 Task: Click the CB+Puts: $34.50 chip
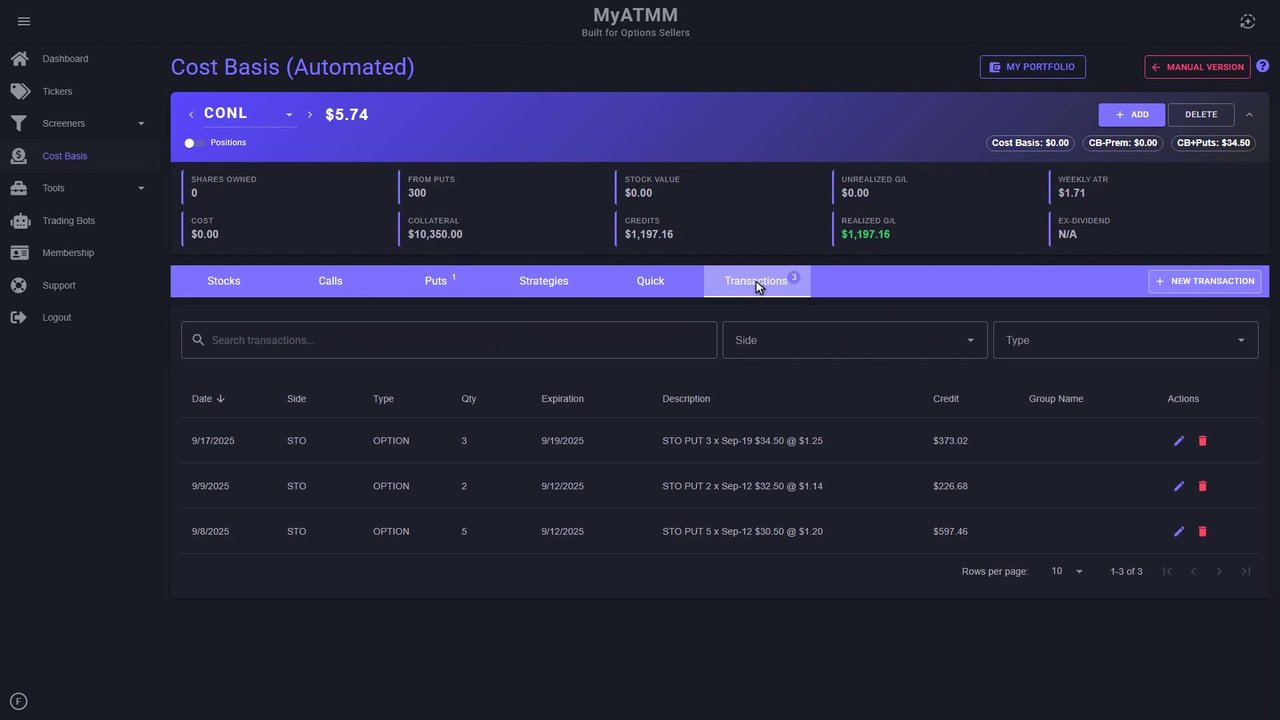1213,143
